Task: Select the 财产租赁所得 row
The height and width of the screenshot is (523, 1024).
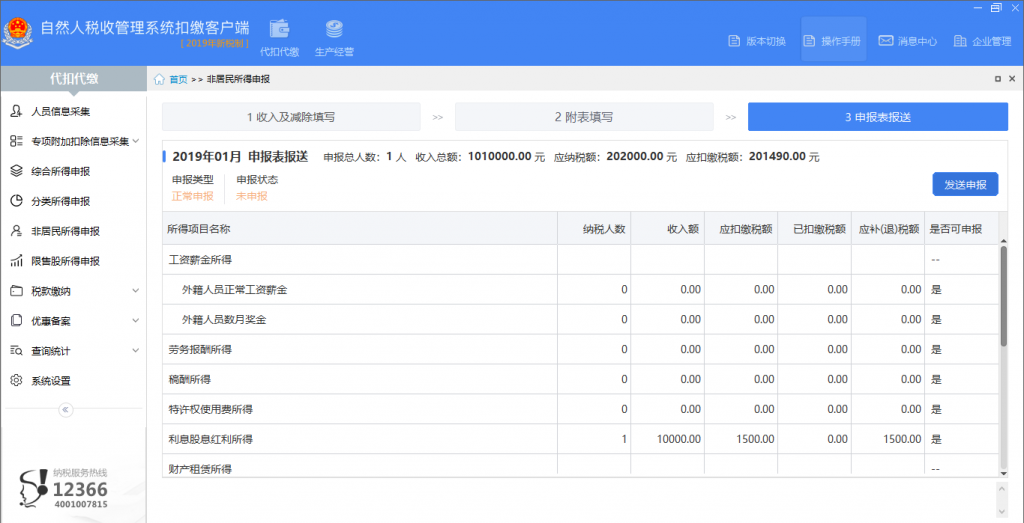Action: 581,464
